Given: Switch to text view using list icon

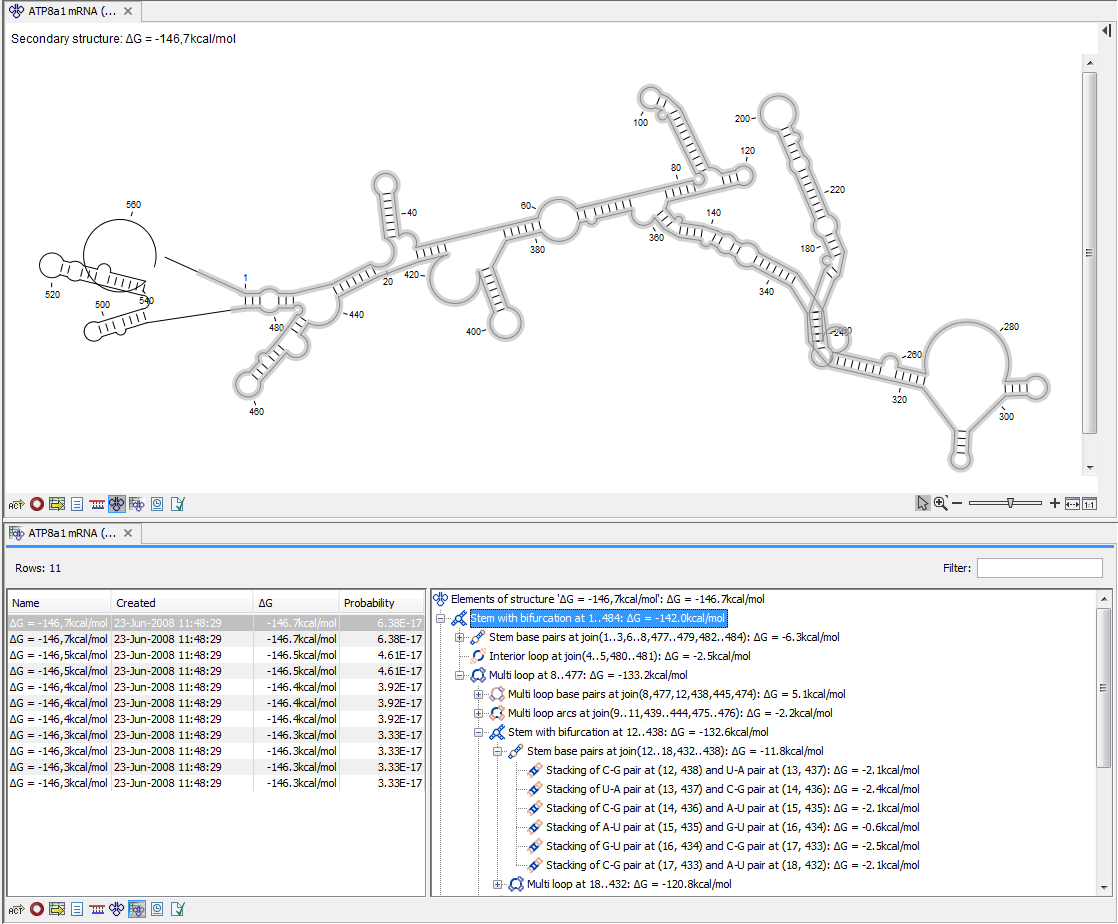Looking at the screenshot, I should [77, 504].
